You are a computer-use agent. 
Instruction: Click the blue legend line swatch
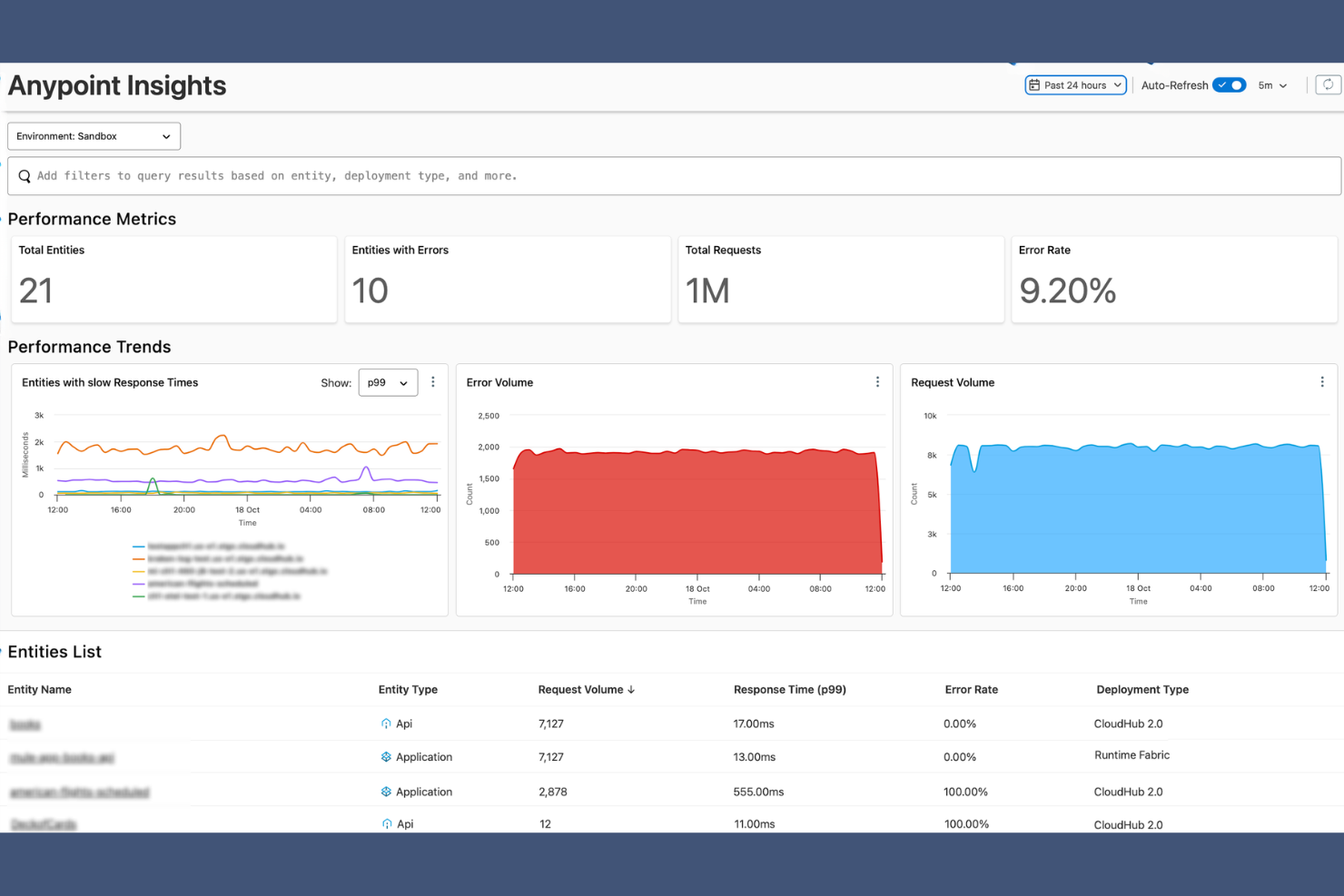[139, 546]
